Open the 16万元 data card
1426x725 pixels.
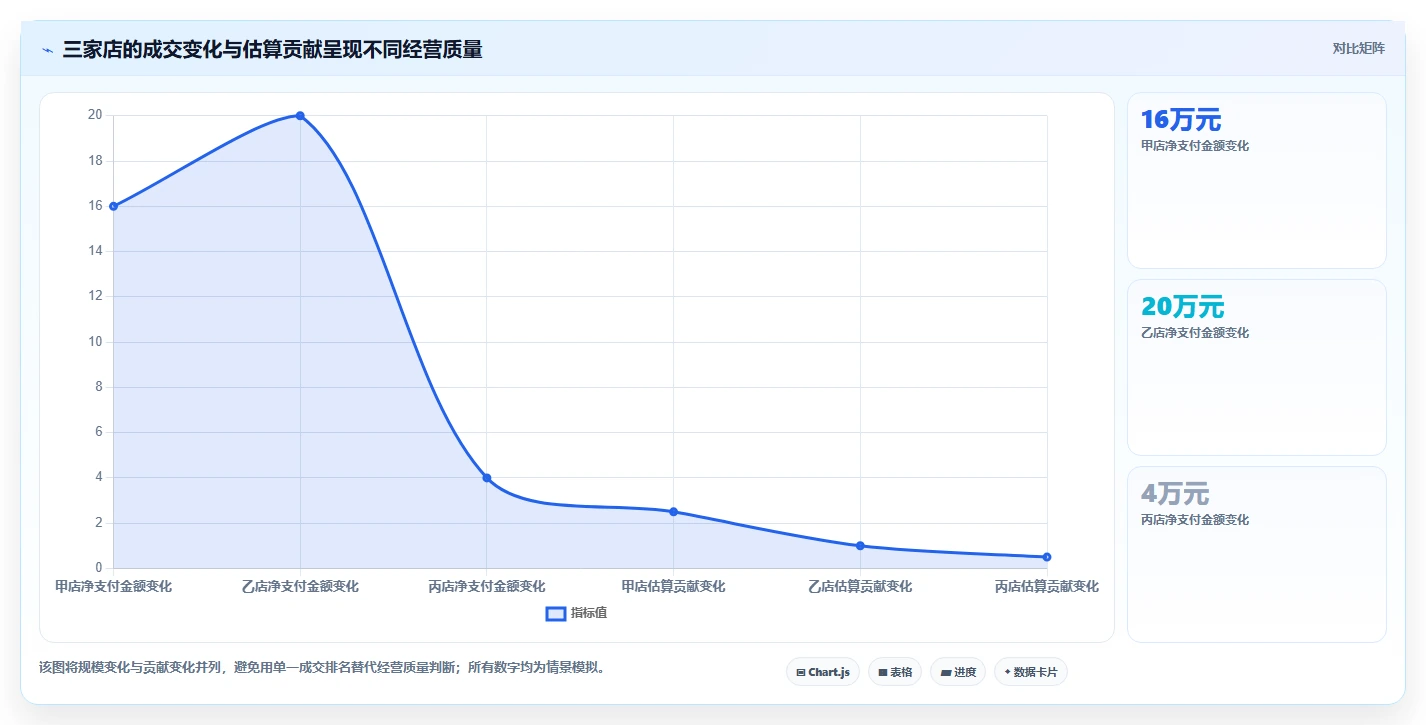click(x=1256, y=180)
